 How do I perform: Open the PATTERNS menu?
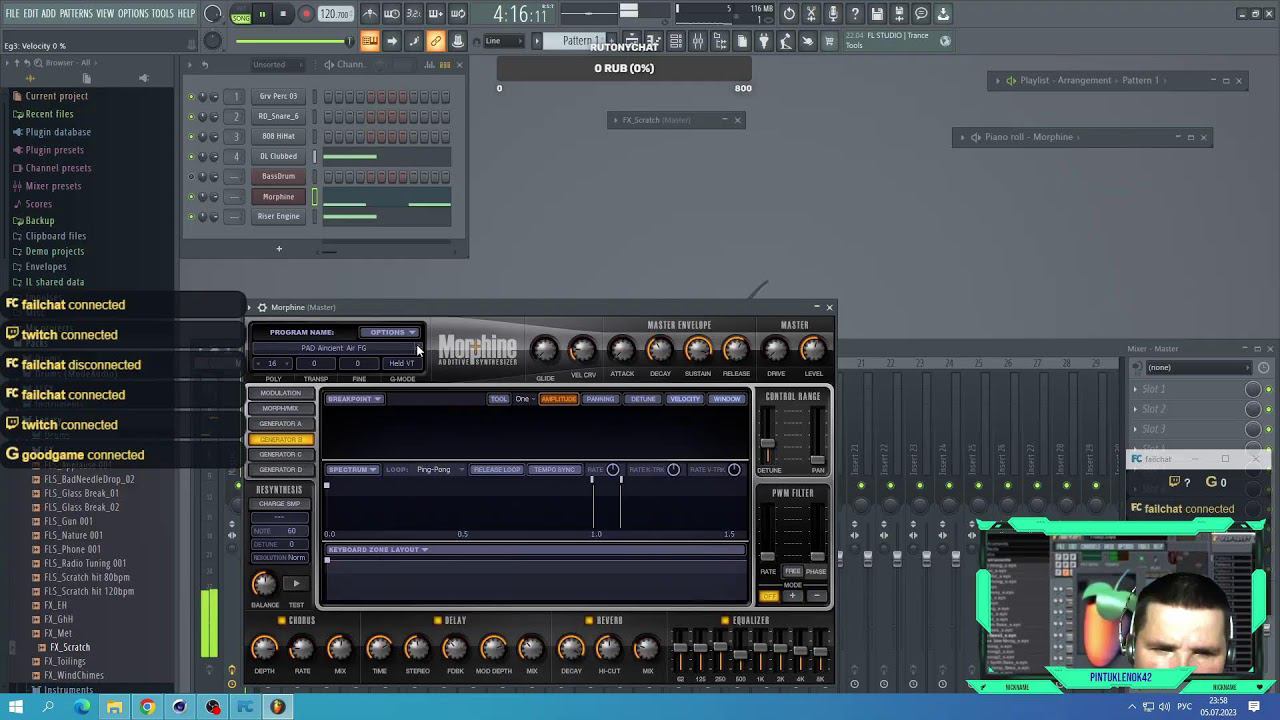coord(76,13)
